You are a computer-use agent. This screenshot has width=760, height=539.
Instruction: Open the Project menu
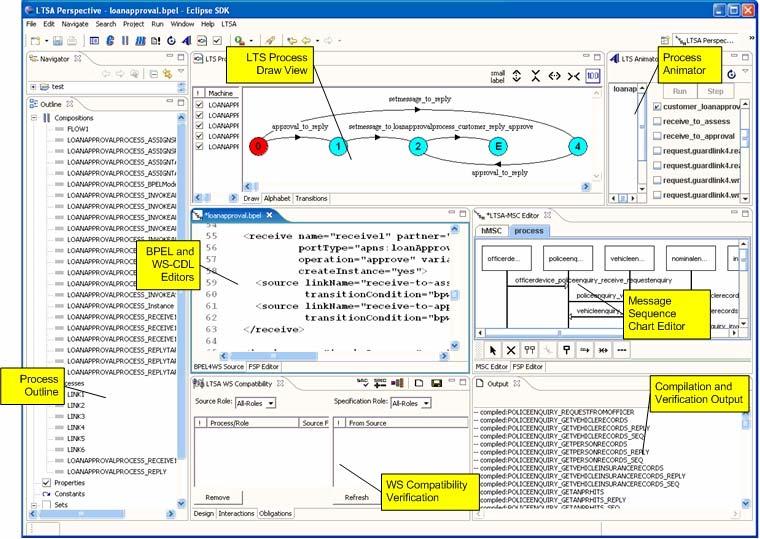click(133, 24)
